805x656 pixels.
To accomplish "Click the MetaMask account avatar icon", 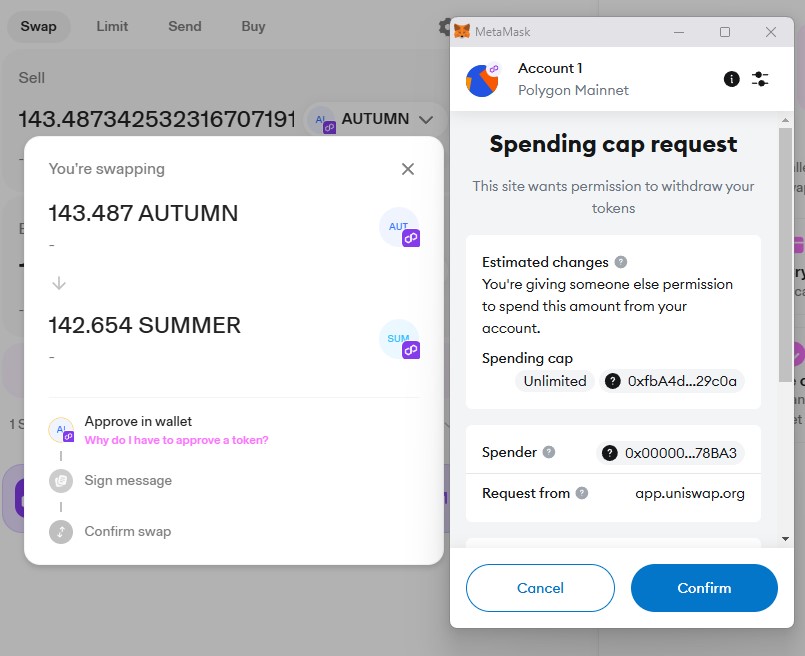I will (483, 80).
